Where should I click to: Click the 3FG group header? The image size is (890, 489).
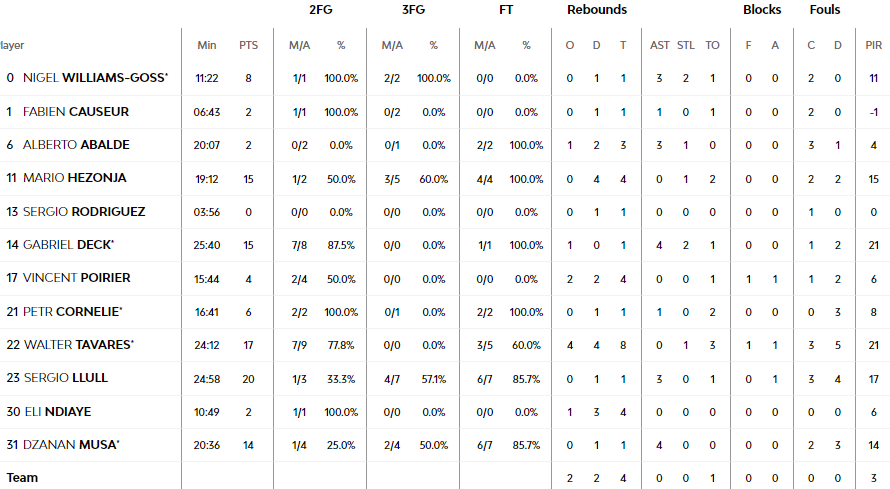(413, 10)
